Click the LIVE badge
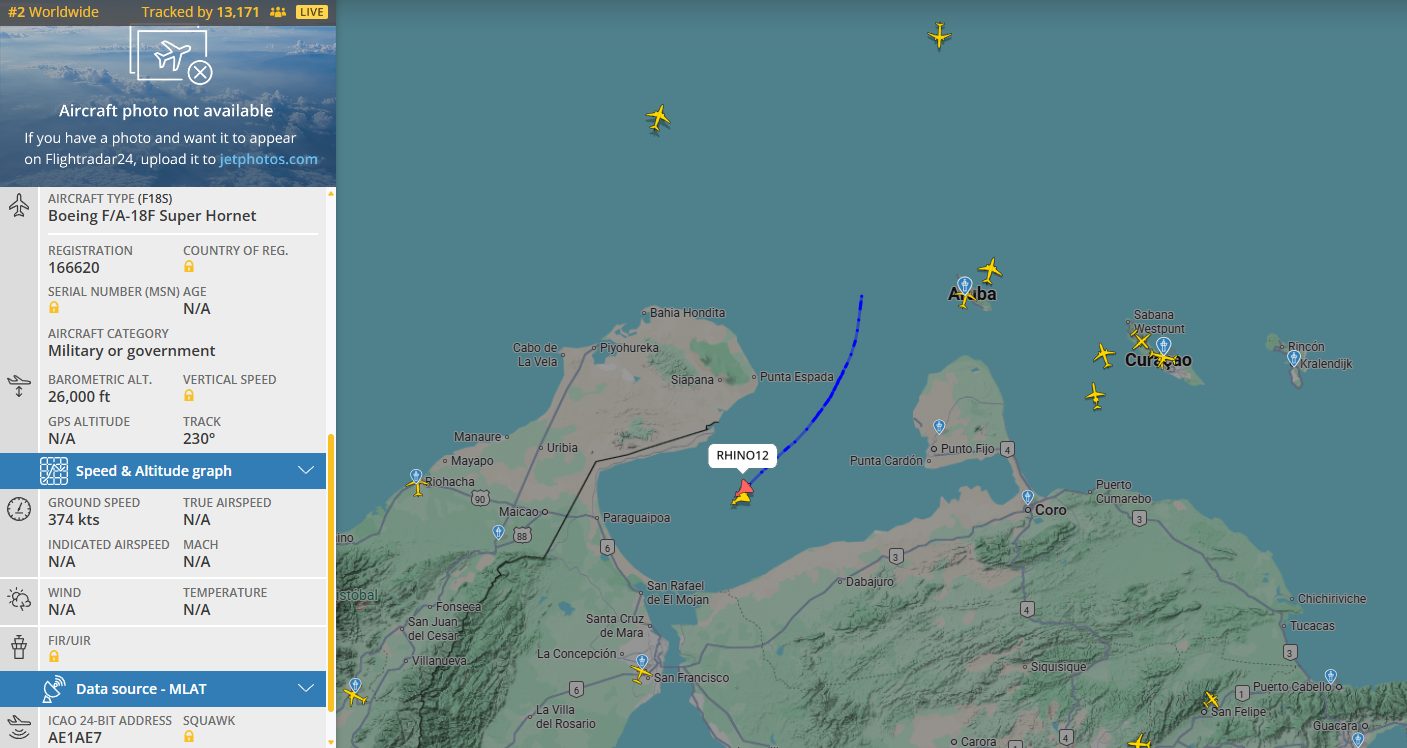The image size is (1407, 748). (312, 12)
